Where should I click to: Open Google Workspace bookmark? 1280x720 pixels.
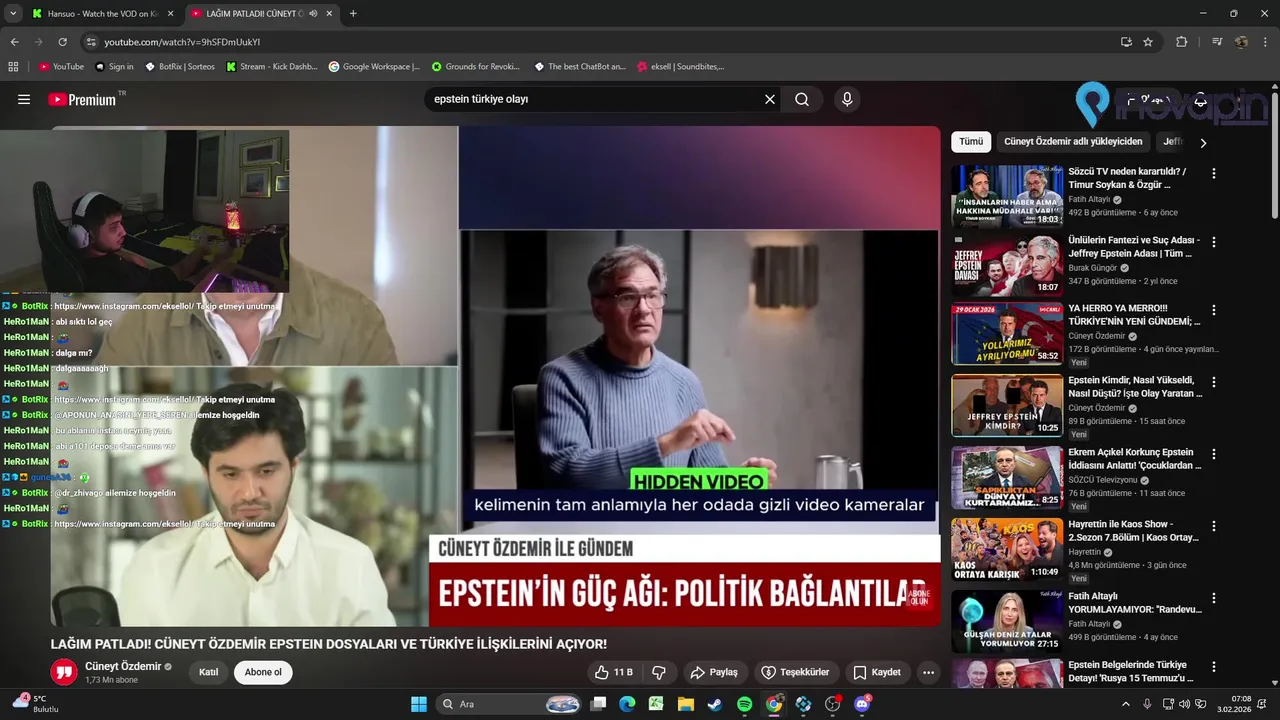(x=374, y=67)
